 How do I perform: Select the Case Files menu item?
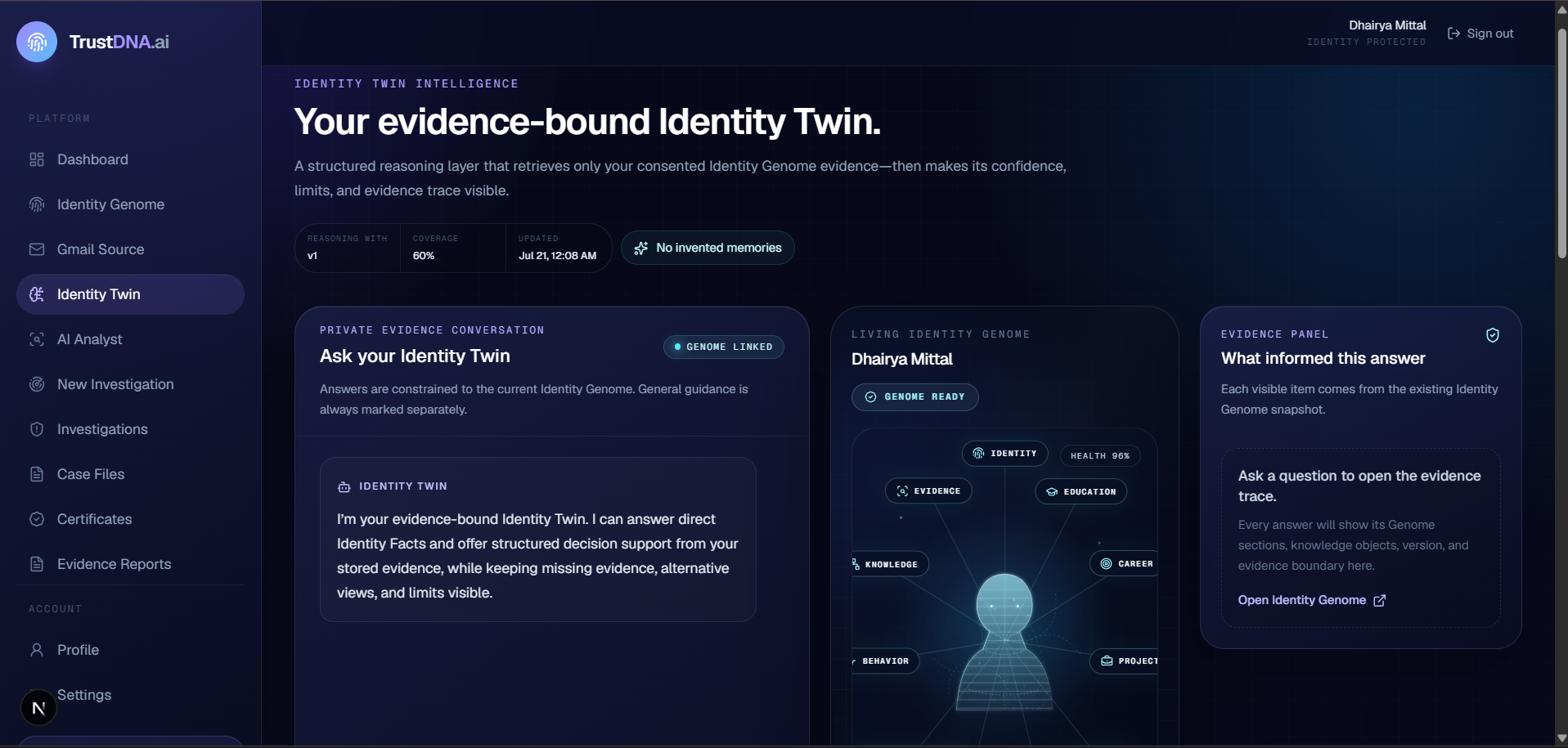point(130,474)
